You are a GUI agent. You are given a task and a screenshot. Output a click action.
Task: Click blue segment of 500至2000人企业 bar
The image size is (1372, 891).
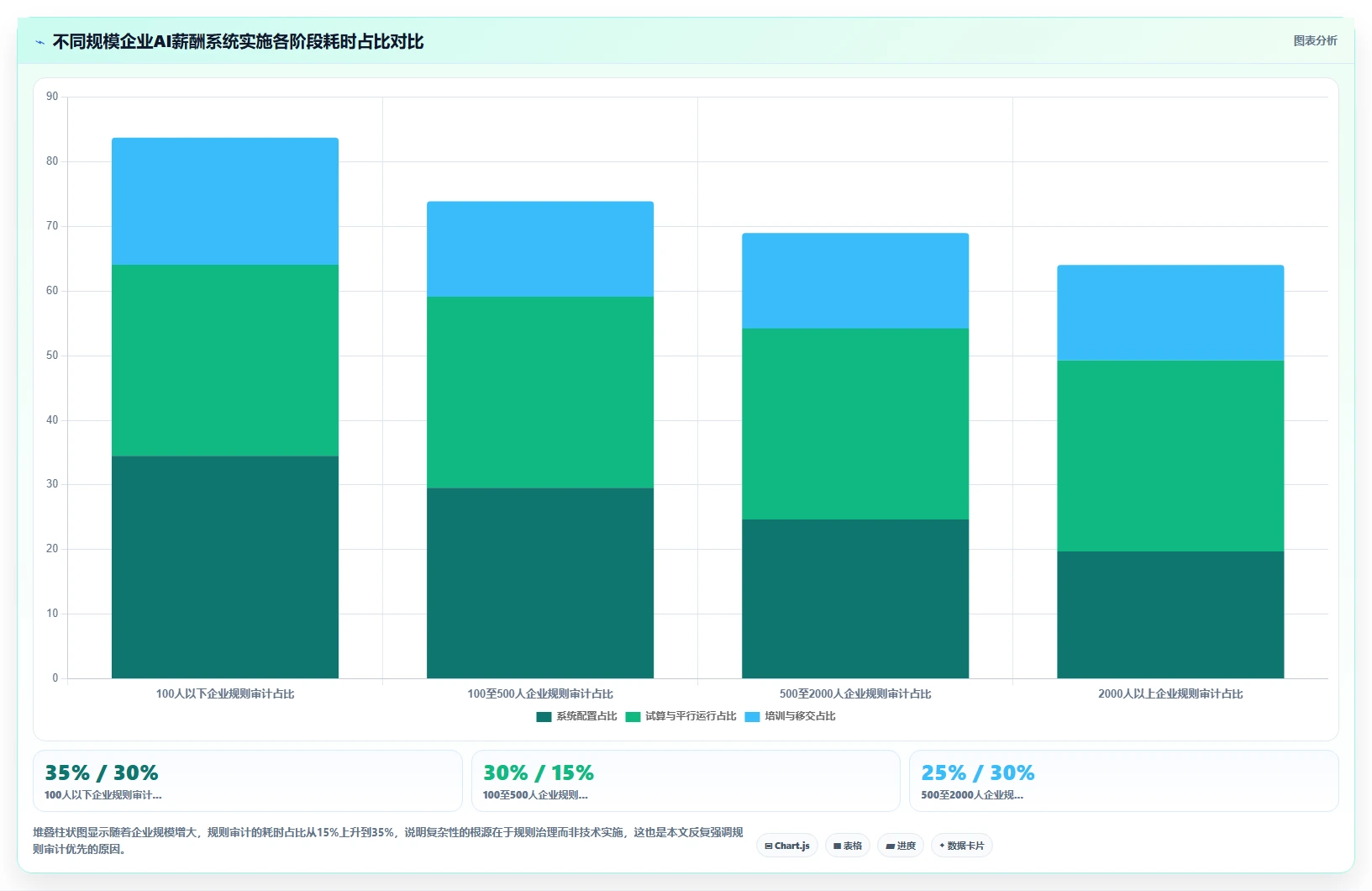(855, 281)
